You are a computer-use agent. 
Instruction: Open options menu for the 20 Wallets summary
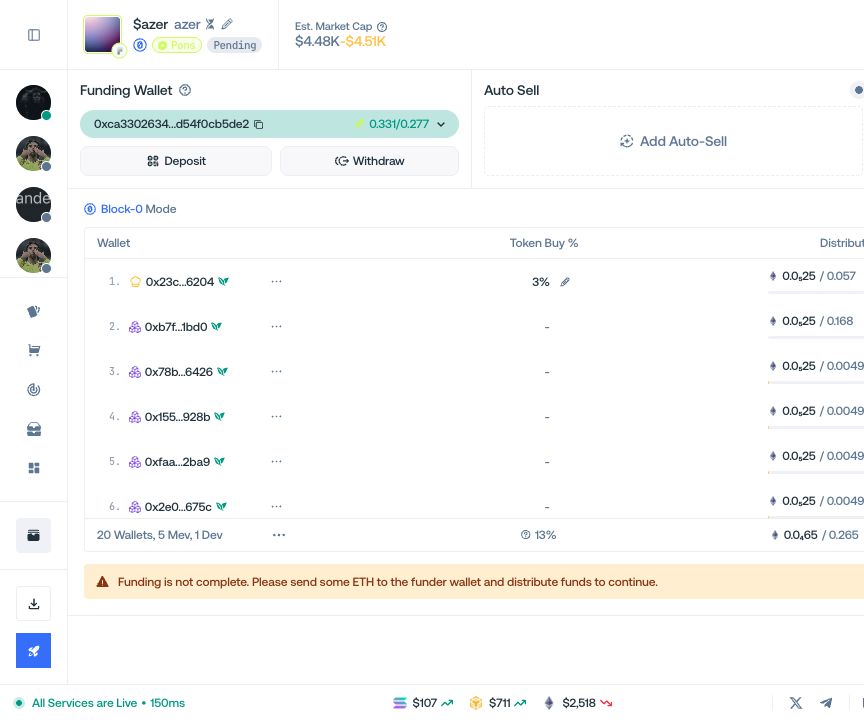(279, 535)
